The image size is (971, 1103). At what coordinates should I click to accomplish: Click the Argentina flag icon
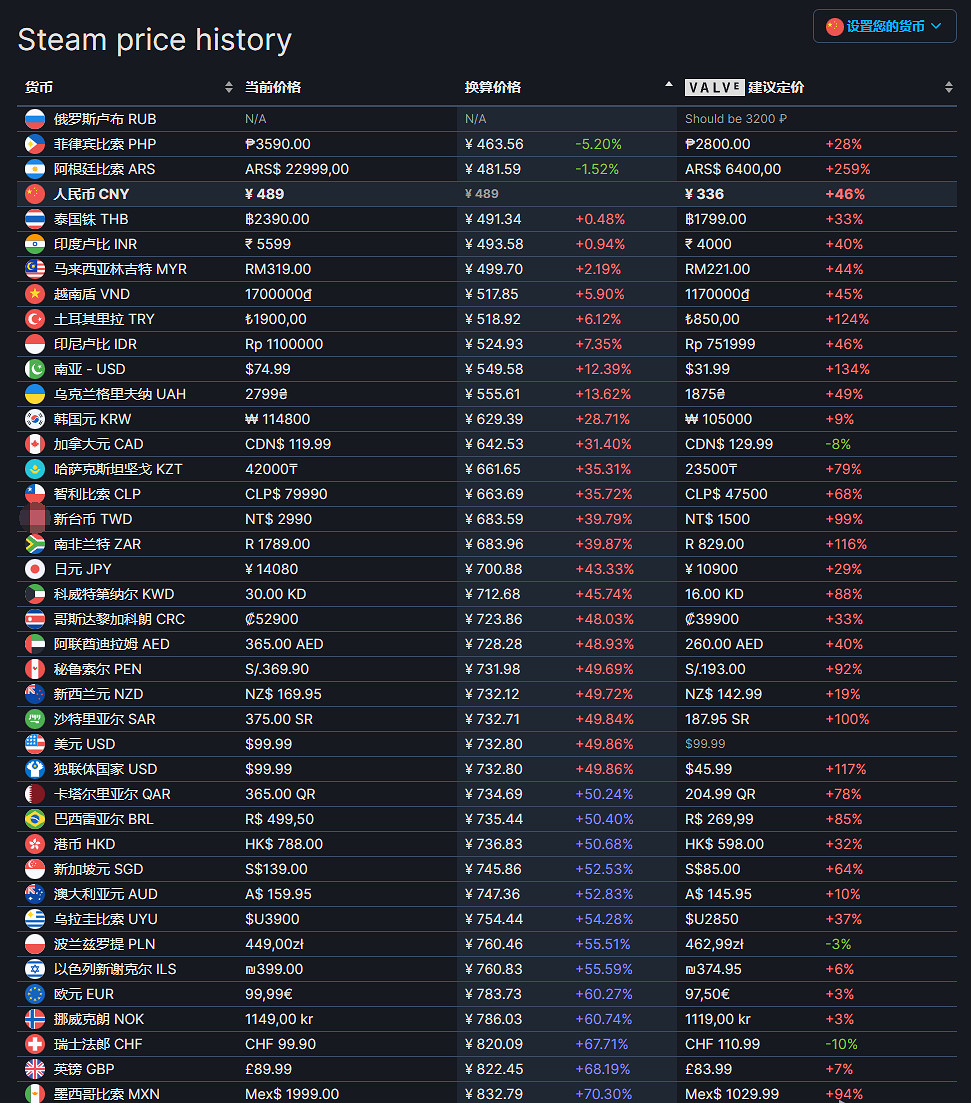click(35, 169)
